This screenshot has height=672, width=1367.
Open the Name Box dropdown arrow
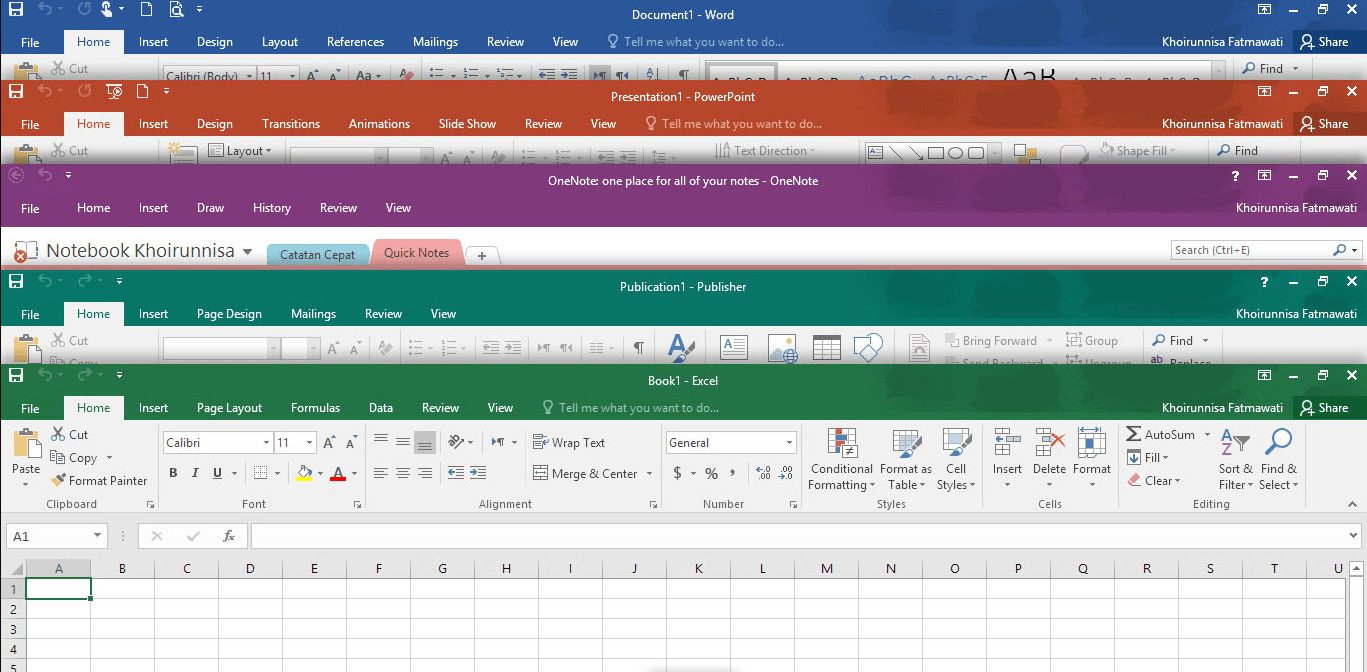pos(97,536)
